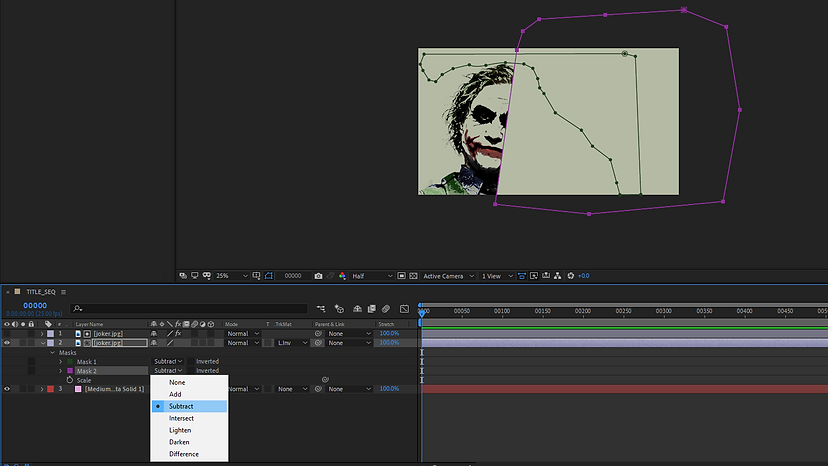This screenshot has width=828, height=466.
Task: Click the Reset Exposure icon
Action: tap(570, 276)
